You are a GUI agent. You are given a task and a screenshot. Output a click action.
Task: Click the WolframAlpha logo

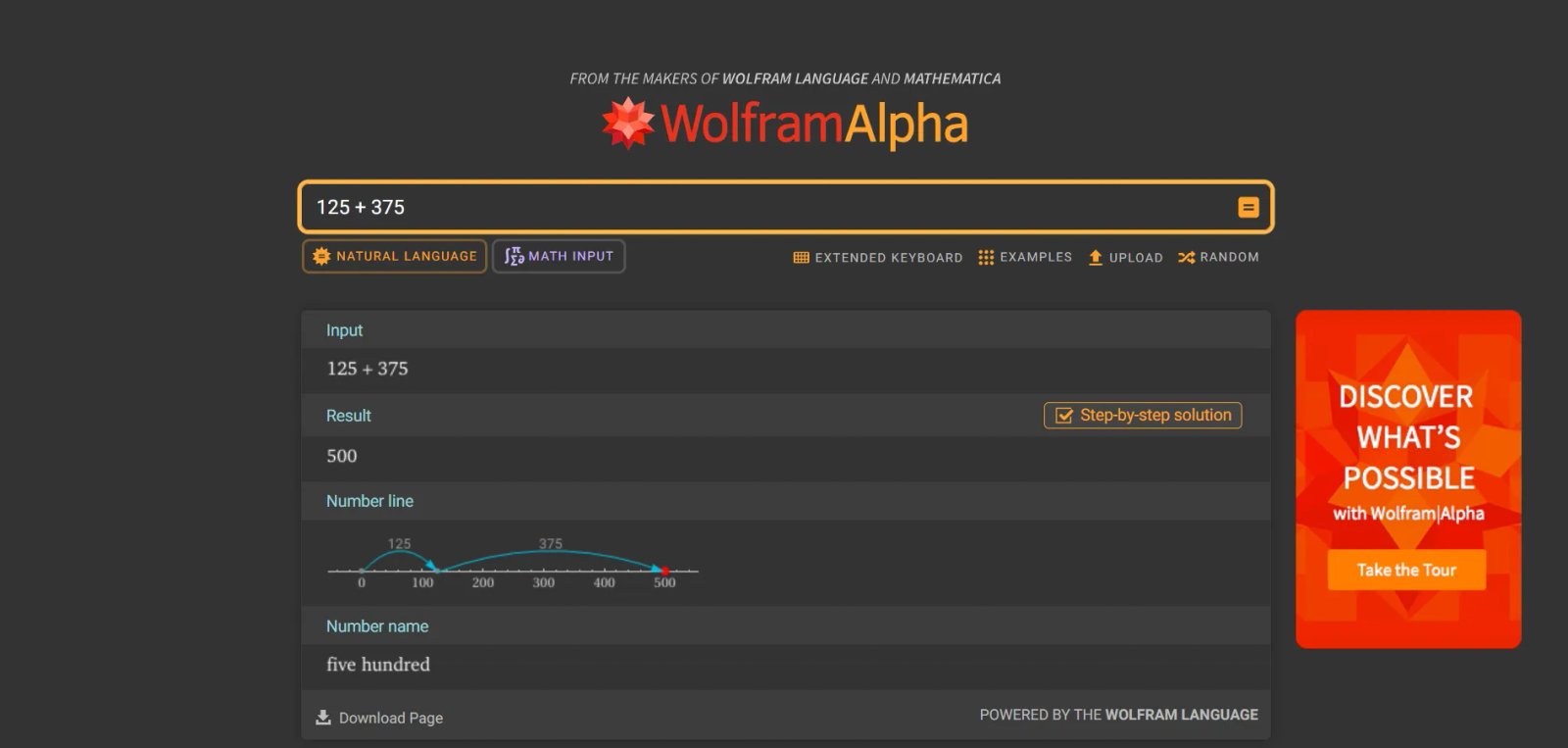point(785,124)
